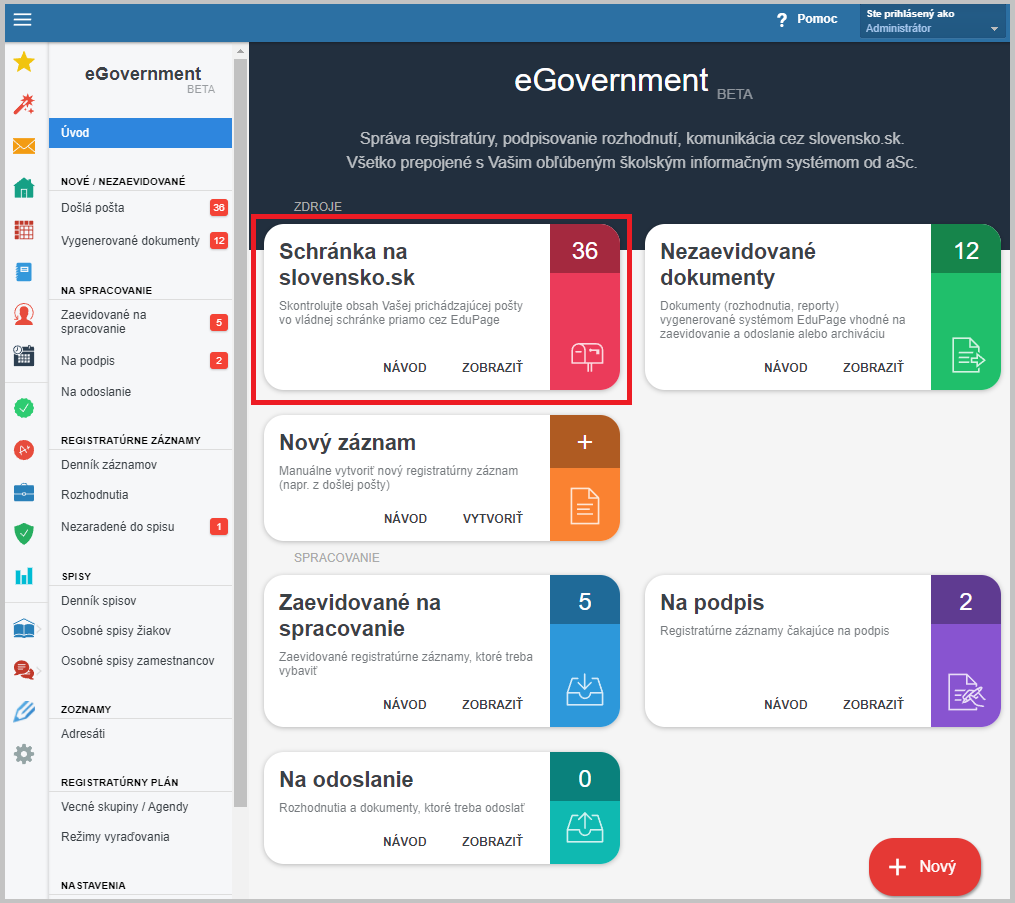Select Vecné skupiny / Agendy in the sidebar

tap(140, 807)
